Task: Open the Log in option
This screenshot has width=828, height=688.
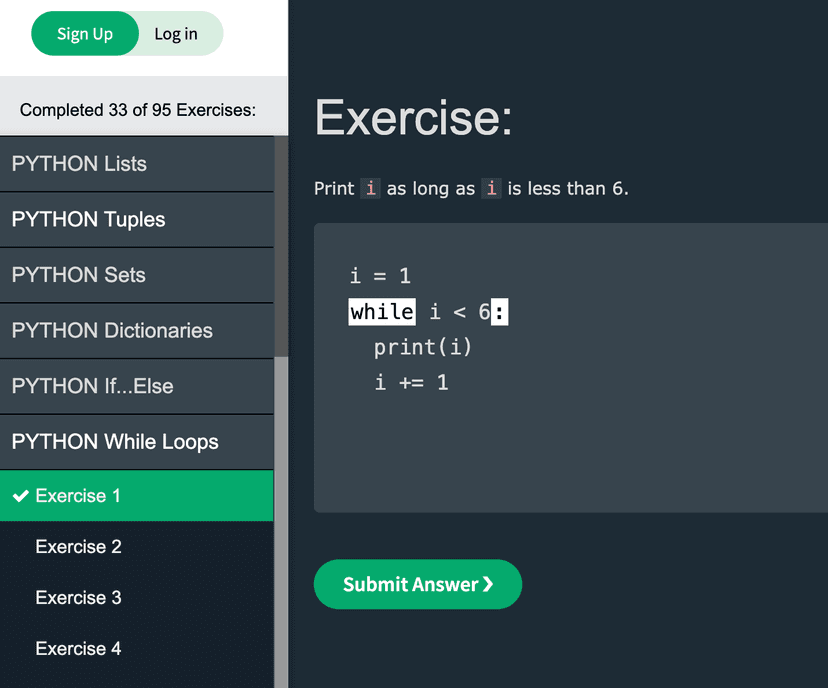Action: point(176,34)
